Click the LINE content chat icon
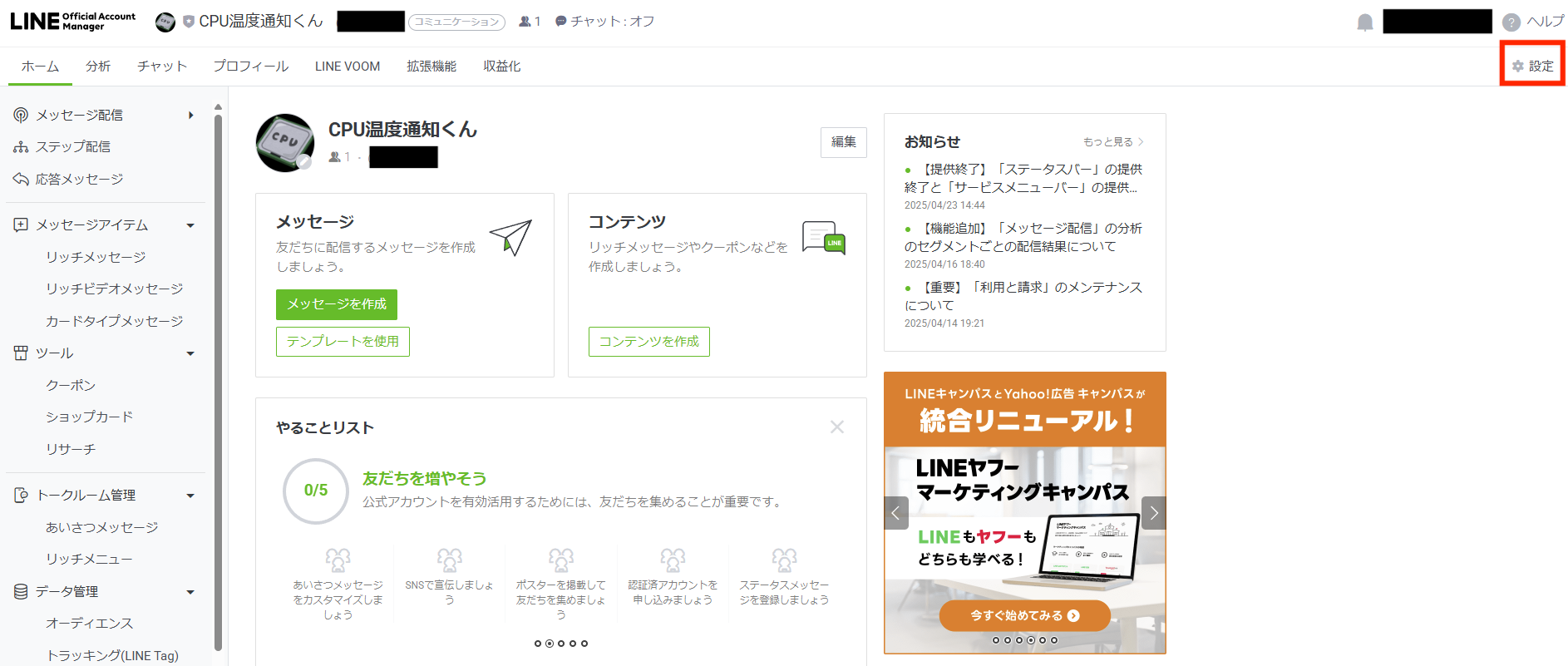Image resolution: width=1568 pixels, height=666 pixels. [824, 237]
